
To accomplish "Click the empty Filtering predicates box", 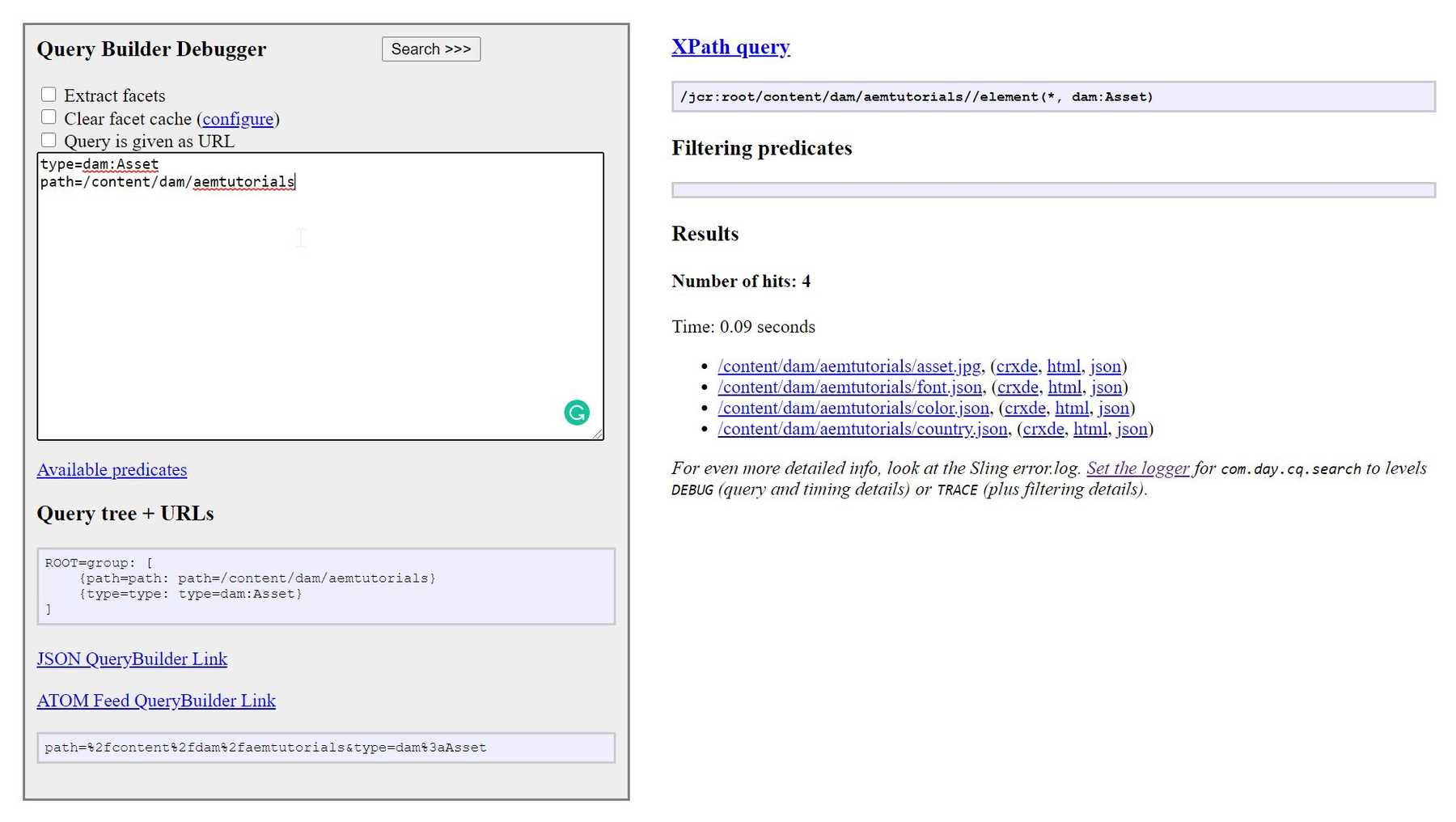I will click(1052, 189).
